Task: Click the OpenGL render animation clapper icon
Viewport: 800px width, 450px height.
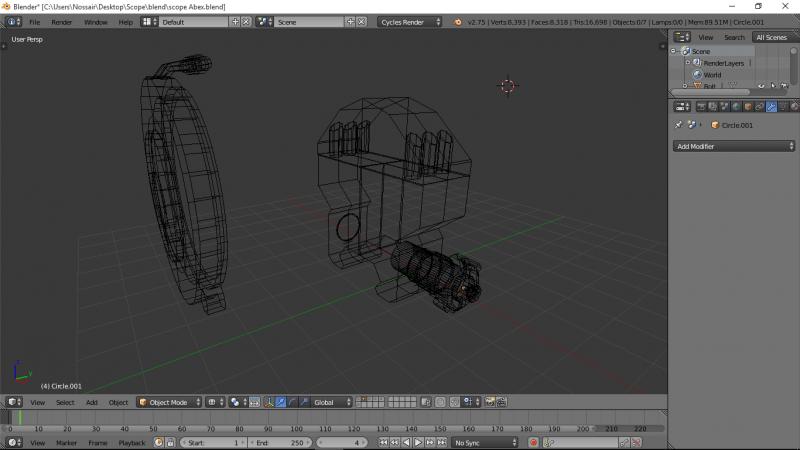Action: (x=502, y=402)
